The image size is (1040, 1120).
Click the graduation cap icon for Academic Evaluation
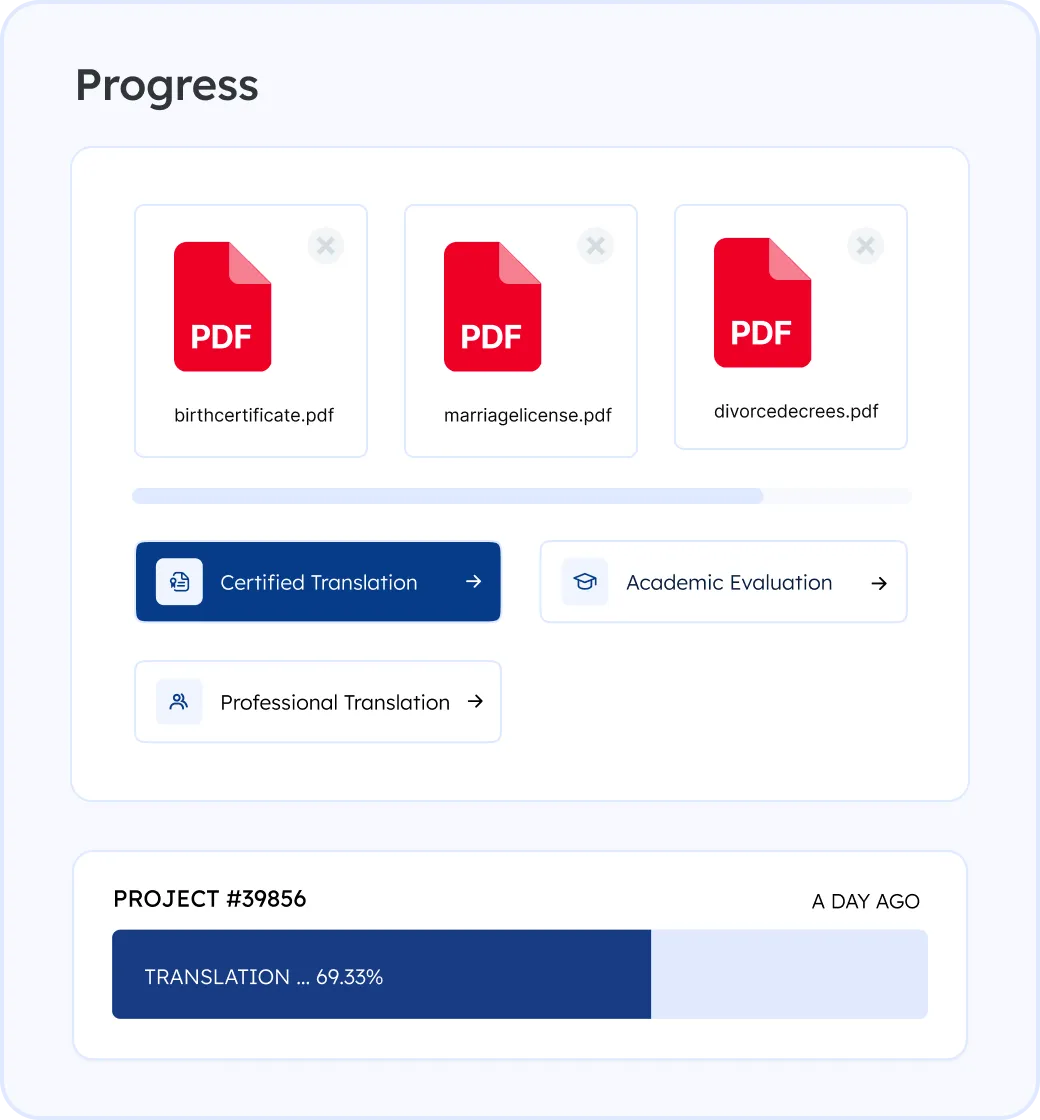584,581
